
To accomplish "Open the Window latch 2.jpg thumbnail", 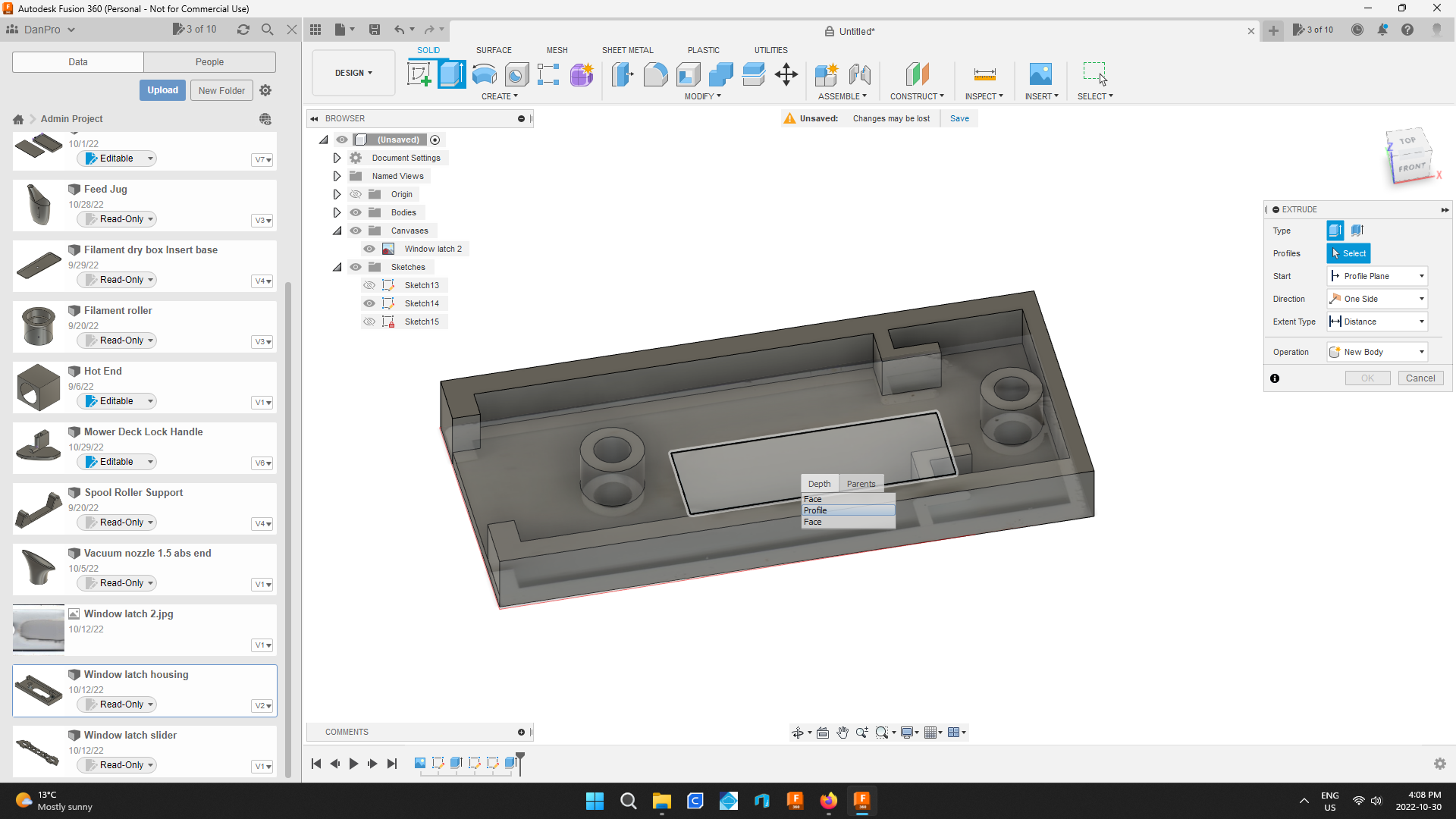I will [38, 628].
